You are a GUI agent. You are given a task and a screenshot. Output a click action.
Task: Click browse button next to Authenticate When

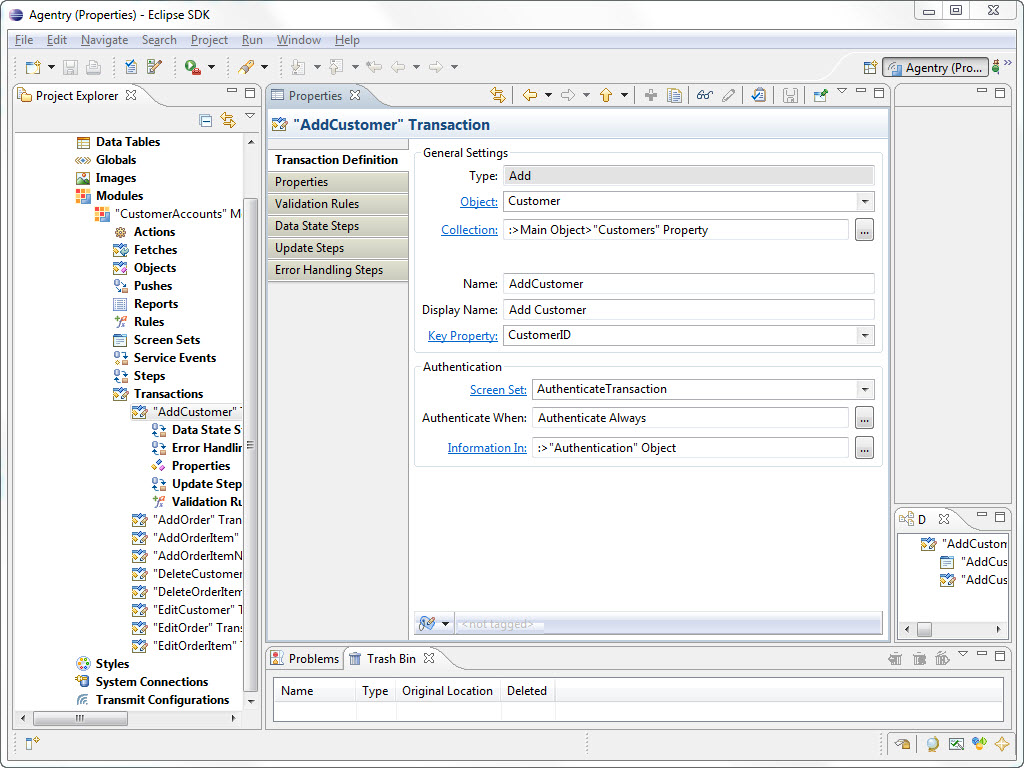click(865, 418)
